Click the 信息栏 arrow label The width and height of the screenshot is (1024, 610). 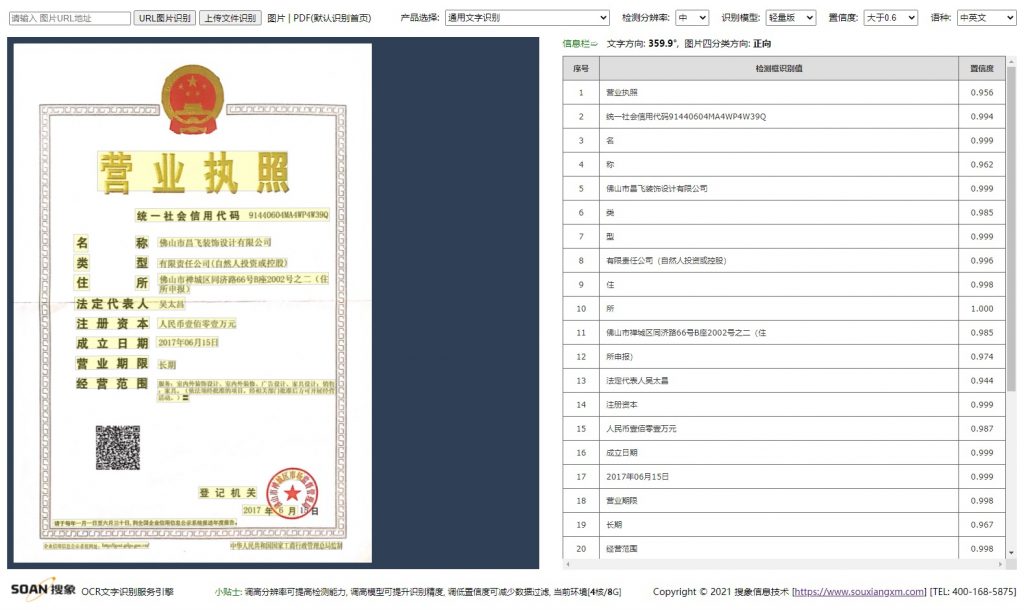click(580, 44)
